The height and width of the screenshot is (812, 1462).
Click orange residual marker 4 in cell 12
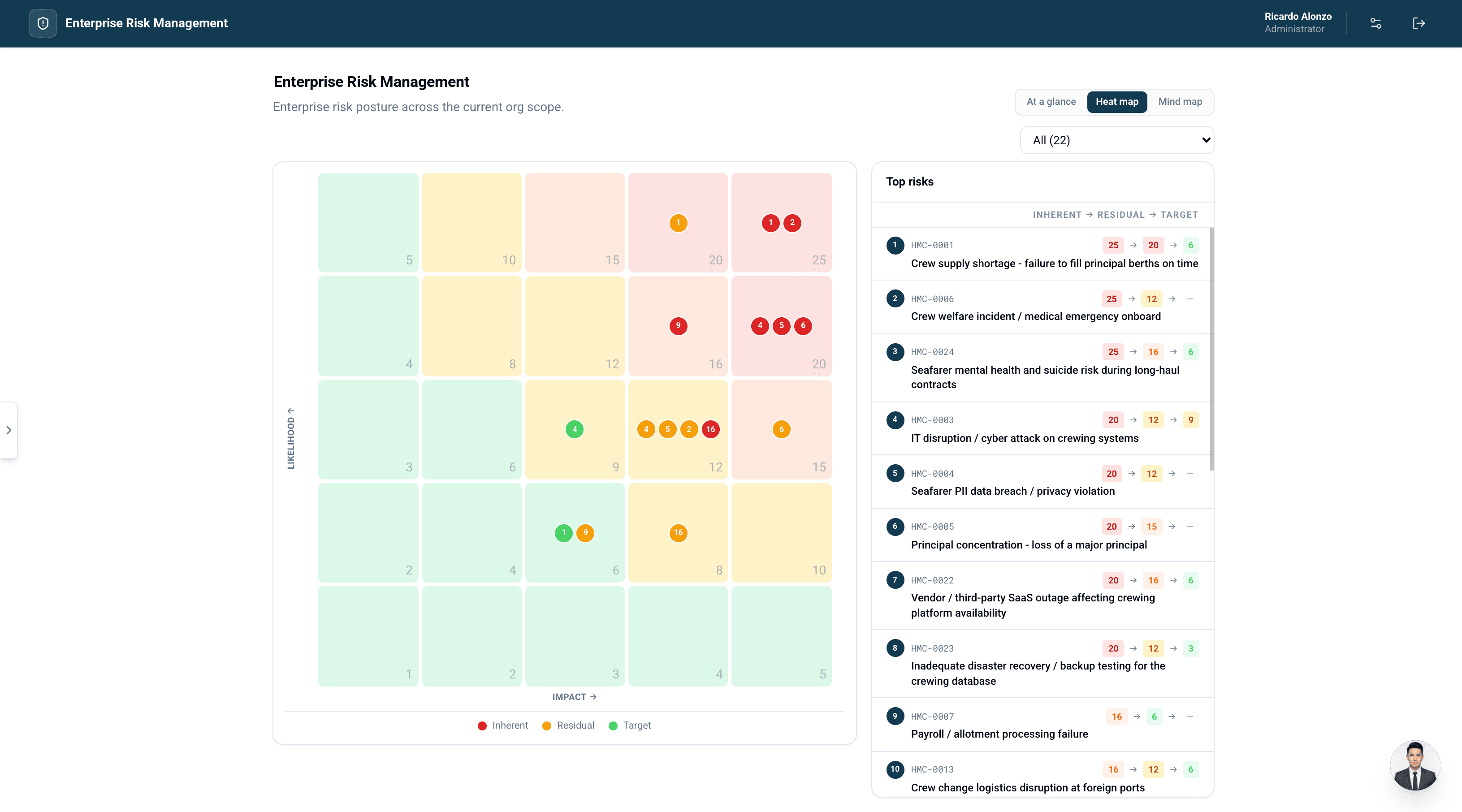tap(646, 430)
